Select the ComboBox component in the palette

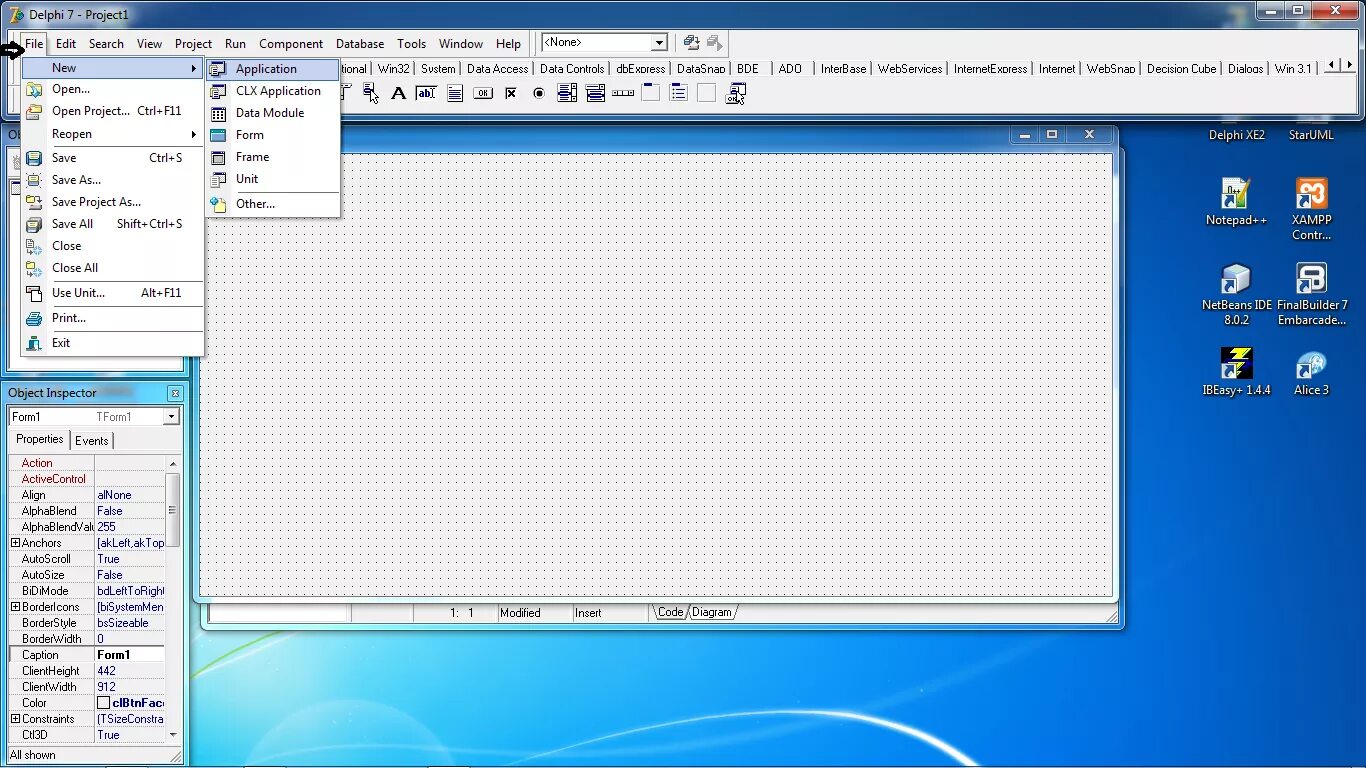coord(595,93)
